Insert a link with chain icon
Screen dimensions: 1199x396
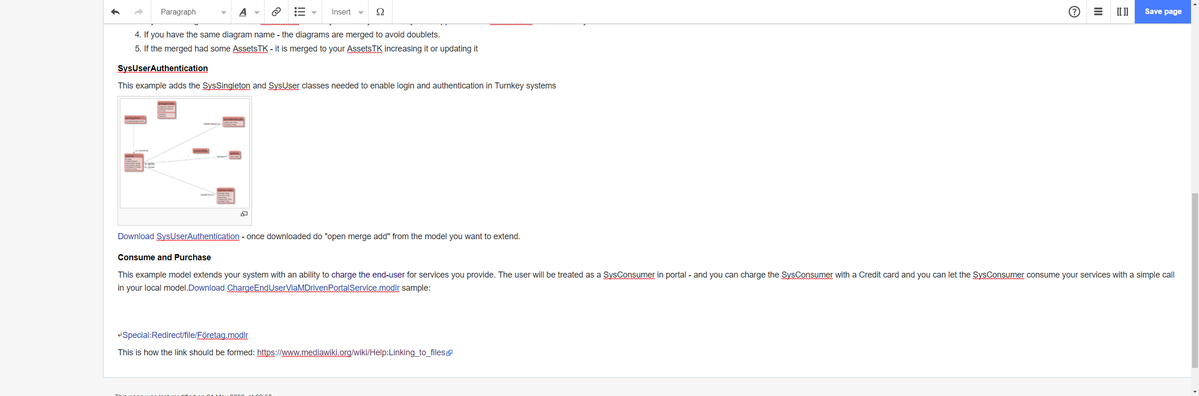[x=276, y=12]
